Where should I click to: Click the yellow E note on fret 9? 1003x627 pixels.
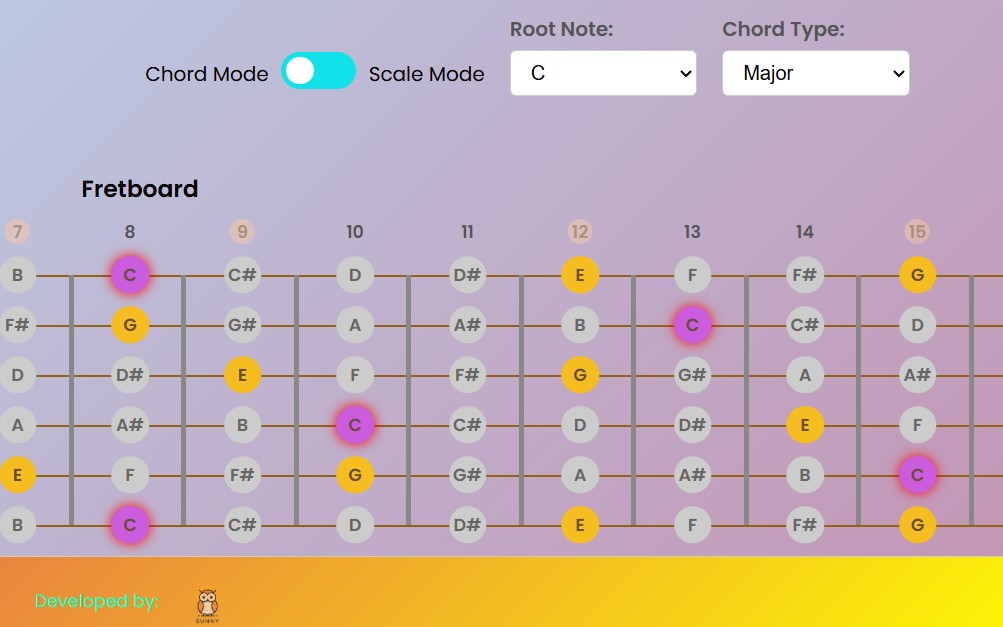coord(242,376)
